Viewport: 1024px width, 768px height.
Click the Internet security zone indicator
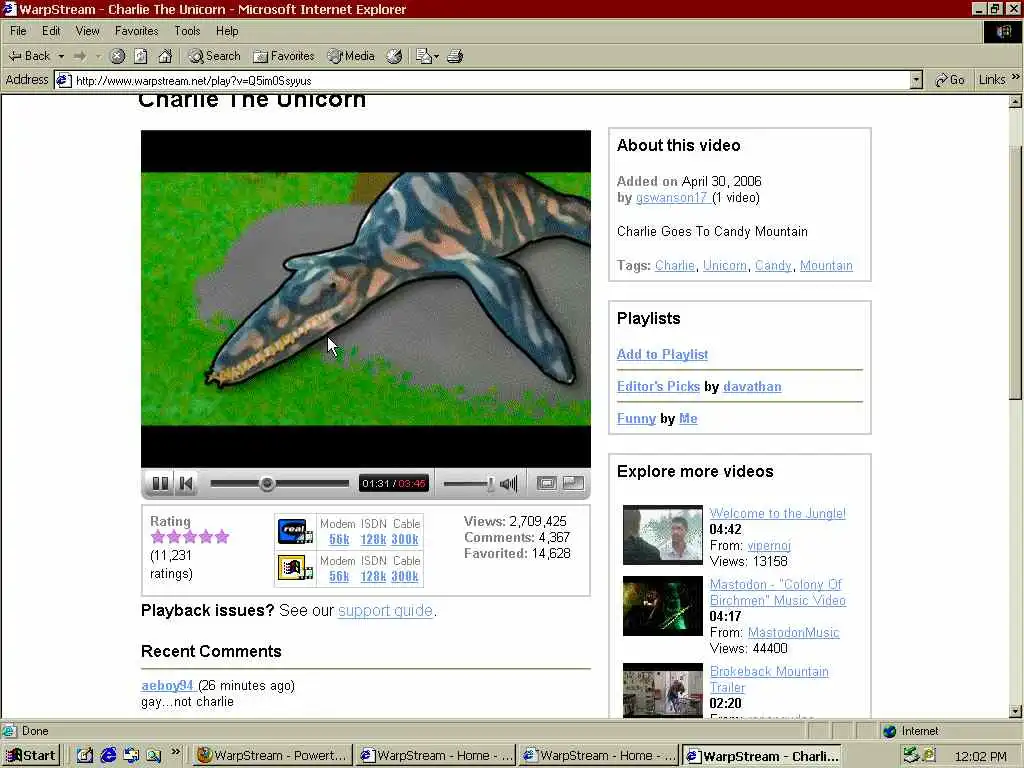[911, 731]
